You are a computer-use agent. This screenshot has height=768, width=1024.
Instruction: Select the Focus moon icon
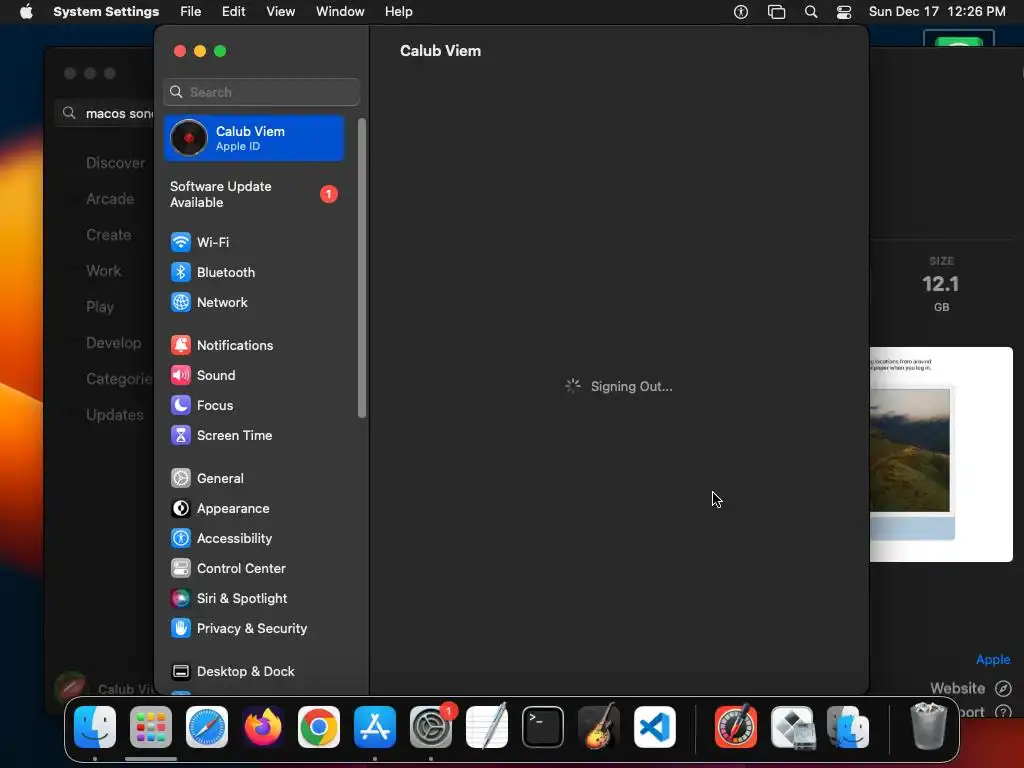[x=180, y=405]
